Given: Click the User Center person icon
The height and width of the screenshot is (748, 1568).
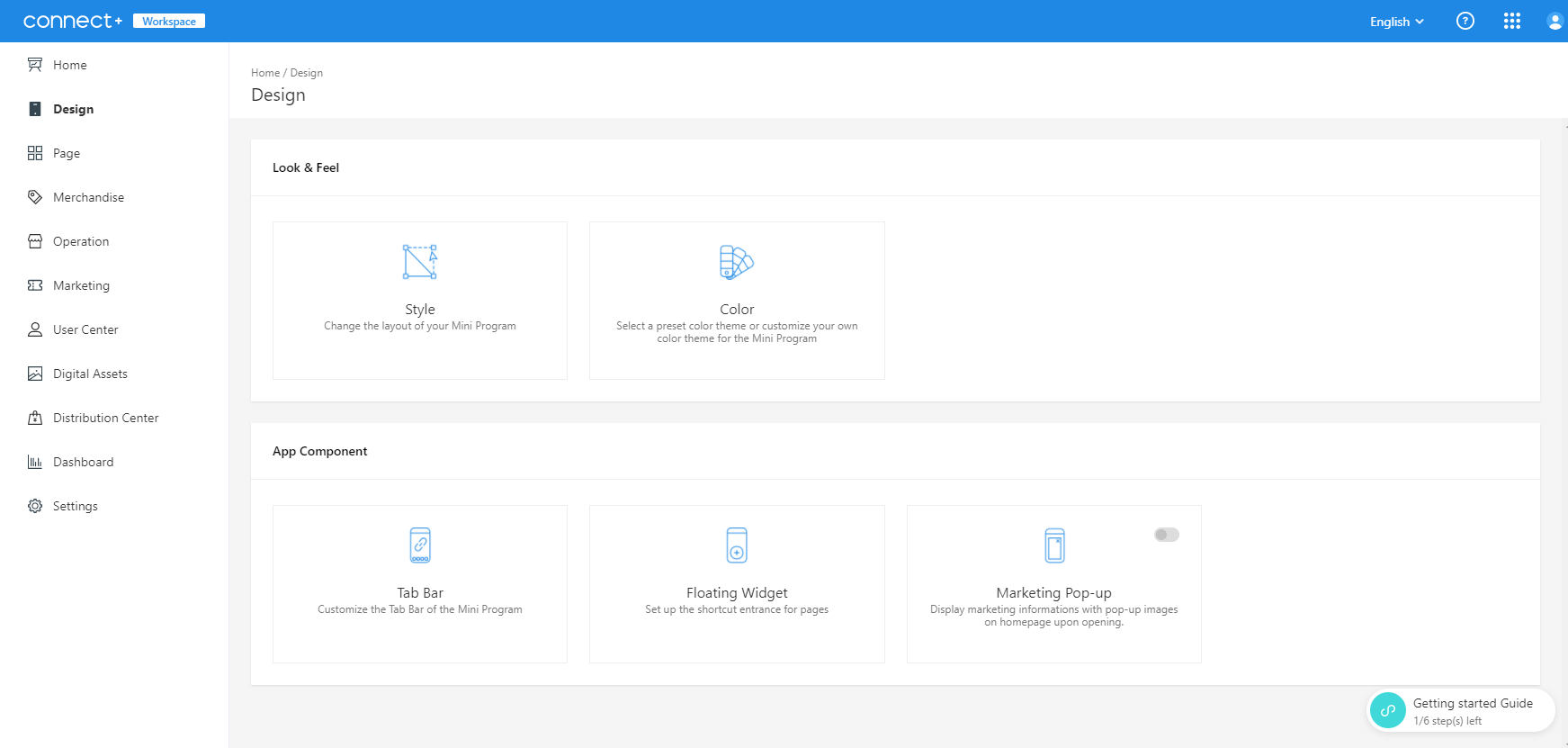Looking at the screenshot, I should pos(35,329).
